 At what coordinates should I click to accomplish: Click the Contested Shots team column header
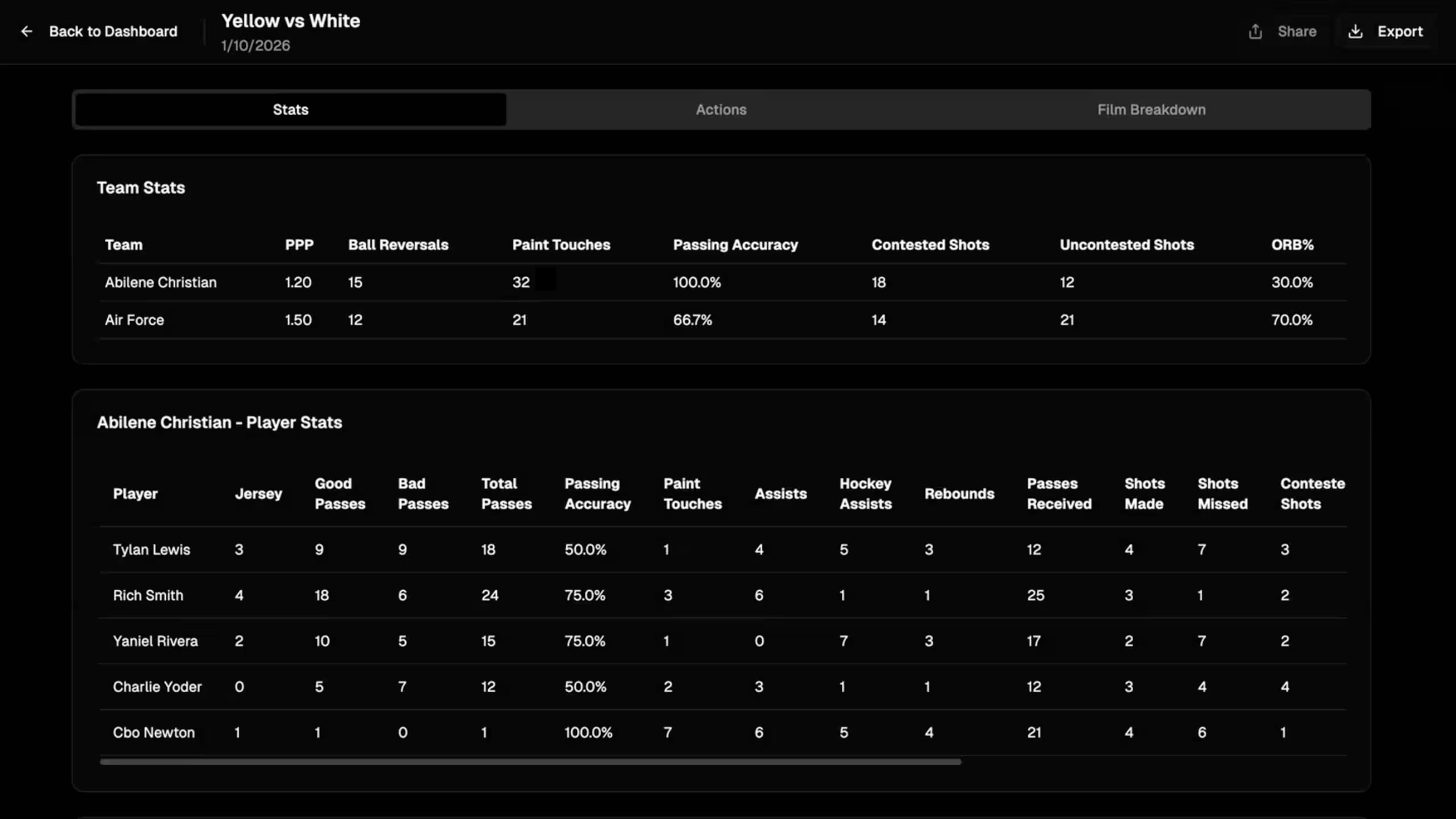930,245
